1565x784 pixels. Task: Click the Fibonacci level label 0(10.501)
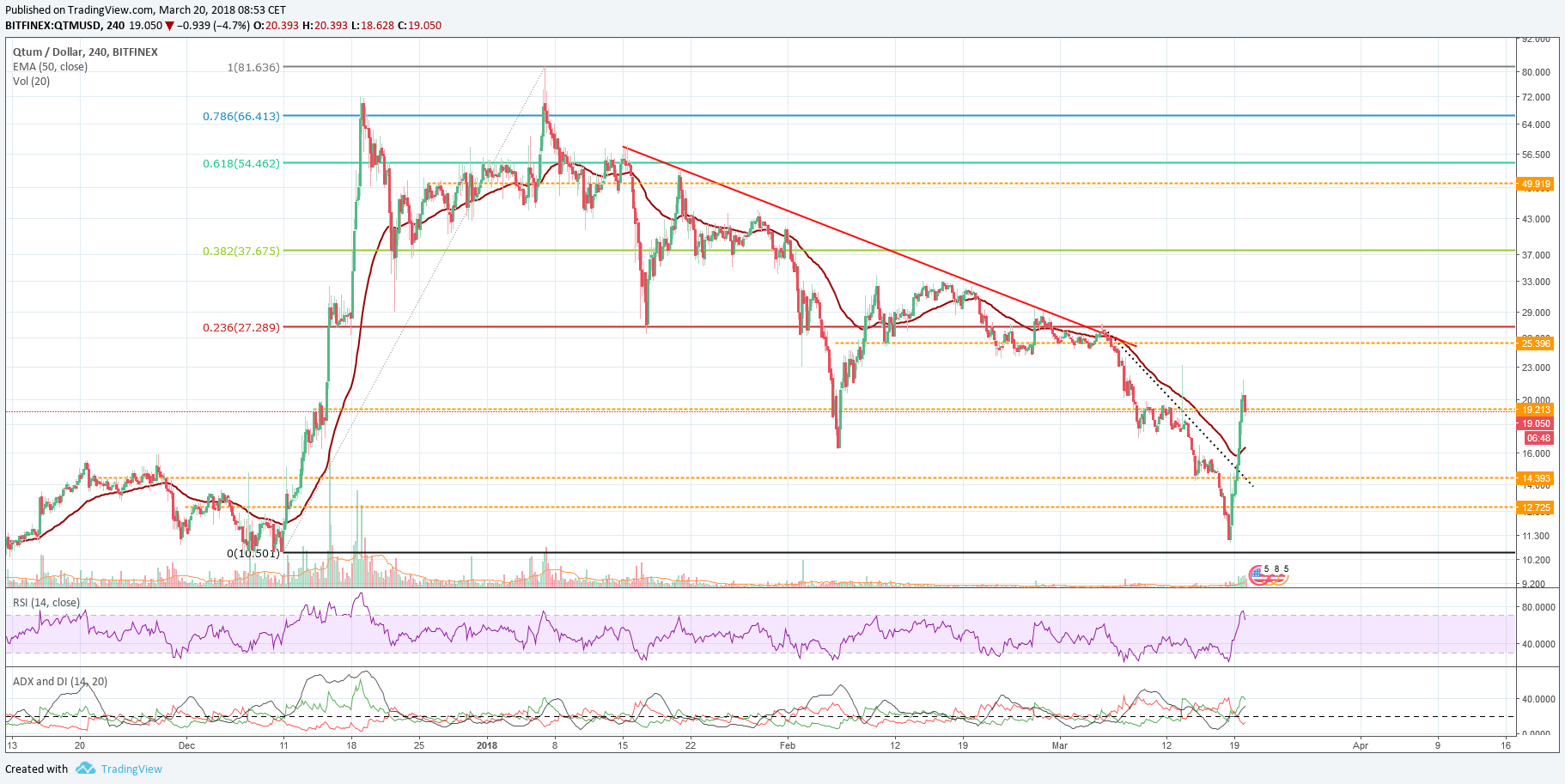coord(253,554)
